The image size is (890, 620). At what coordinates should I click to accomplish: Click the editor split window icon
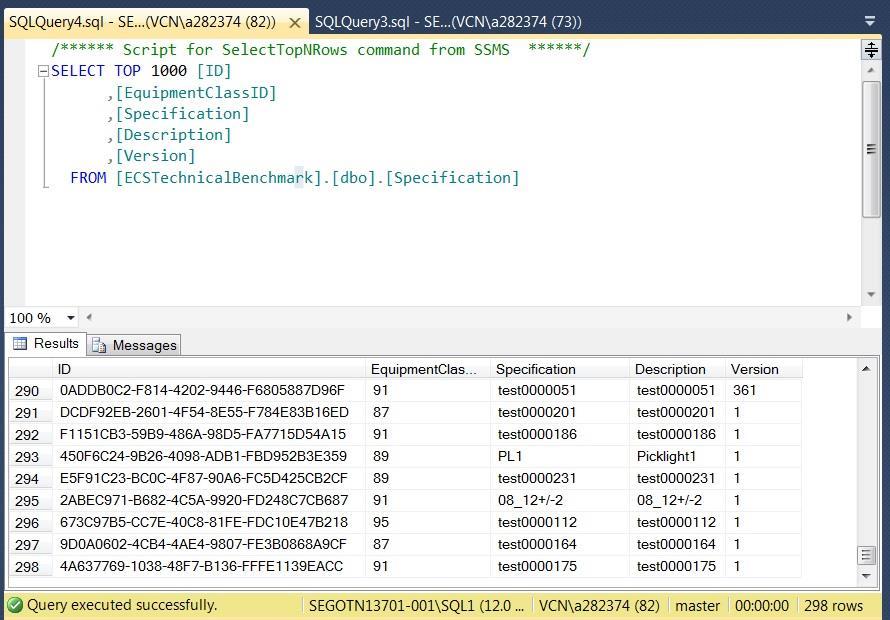click(x=871, y=50)
